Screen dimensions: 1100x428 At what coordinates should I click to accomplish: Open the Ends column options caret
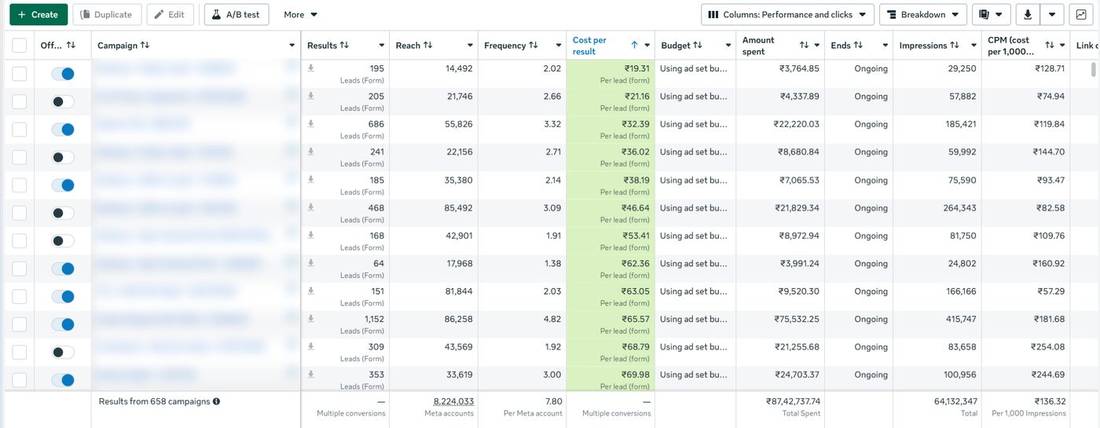pyautogui.click(x=885, y=46)
